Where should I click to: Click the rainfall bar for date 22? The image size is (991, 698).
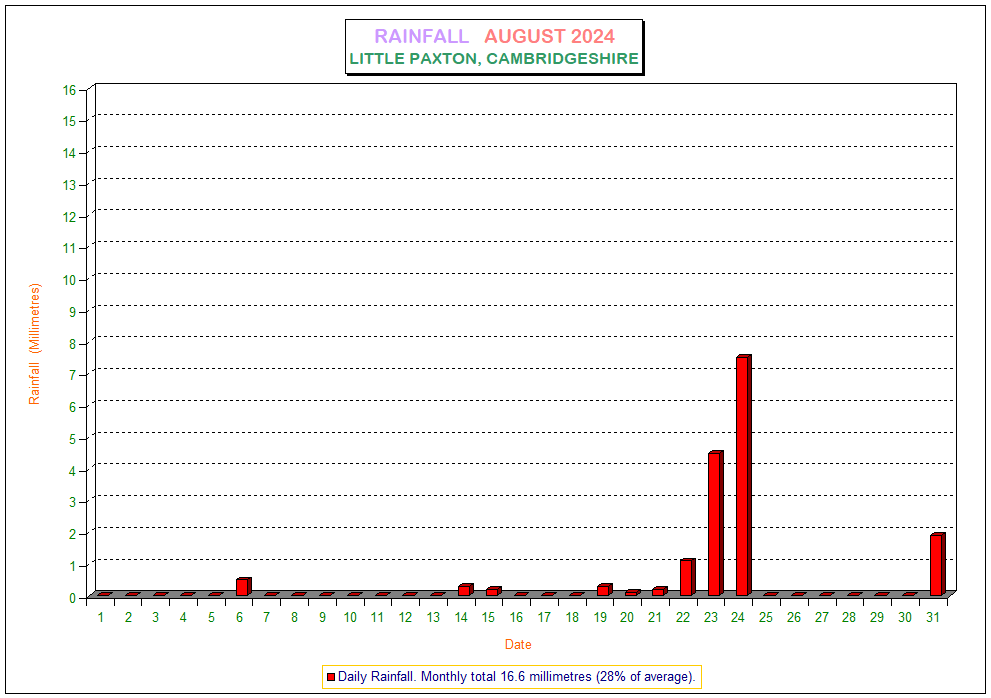click(x=688, y=577)
